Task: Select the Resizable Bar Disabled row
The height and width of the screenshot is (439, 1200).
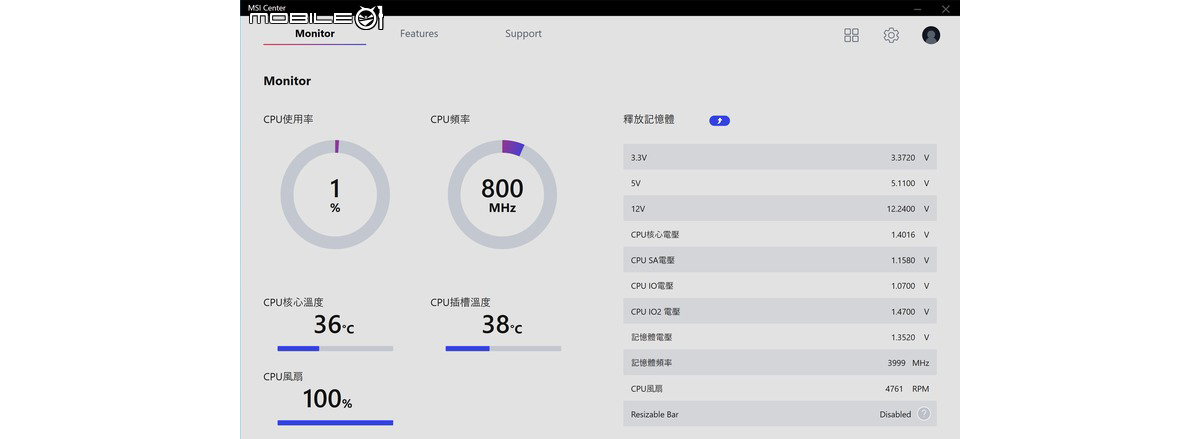Action: tap(780, 414)
